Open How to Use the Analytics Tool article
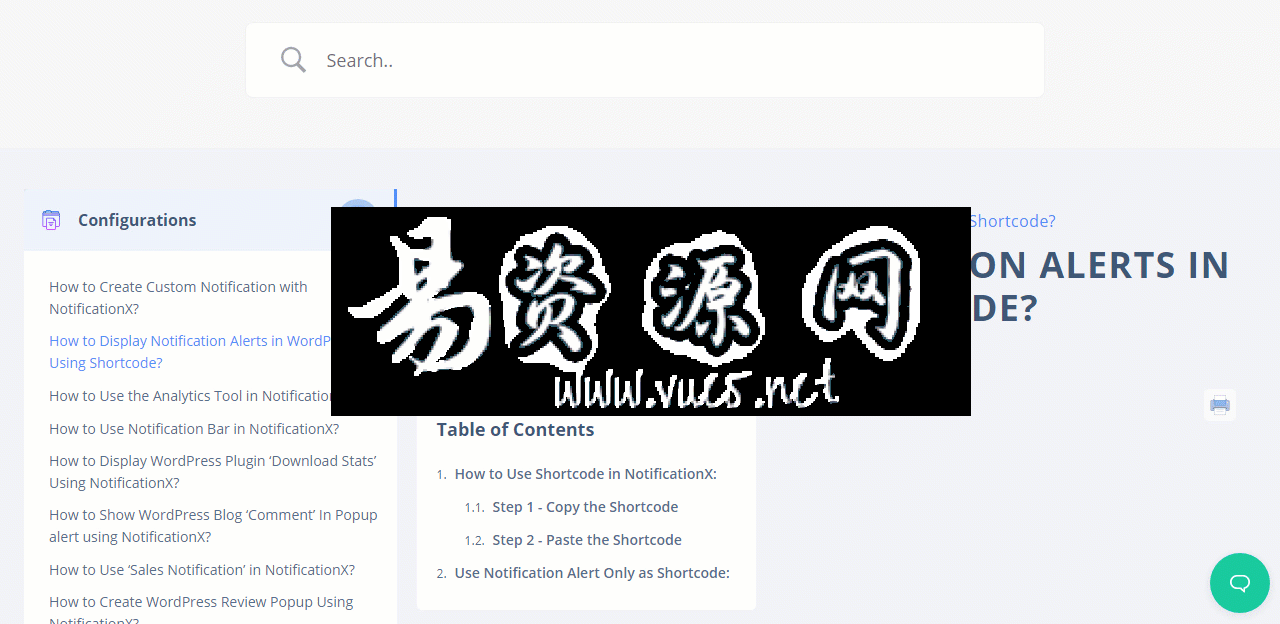Image resolution: width=1280 pixels, height=624 pixels. click(190, 396)
